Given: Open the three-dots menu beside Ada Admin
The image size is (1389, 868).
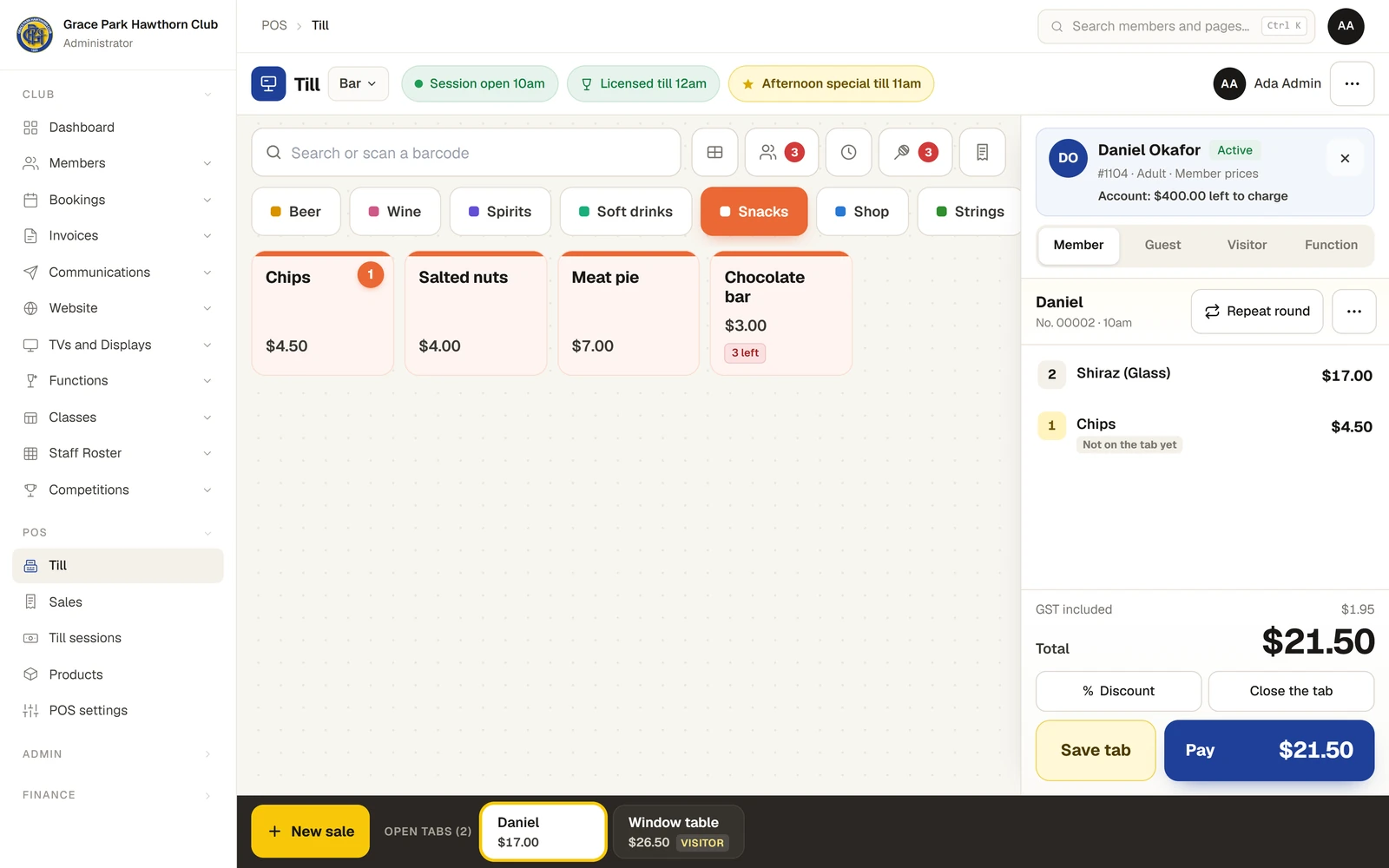Looking at the screenshot, I should pyautogui.click(x=1352, y=83).
